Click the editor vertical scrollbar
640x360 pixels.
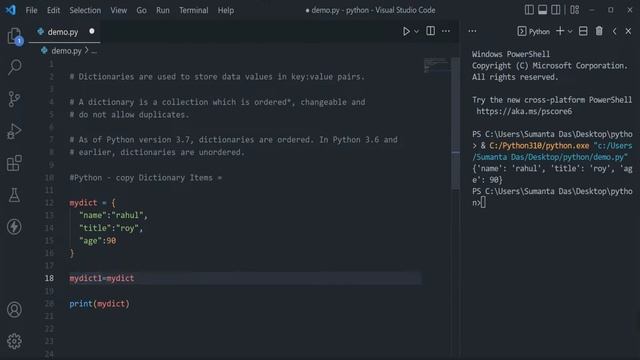tap(456, 123)
